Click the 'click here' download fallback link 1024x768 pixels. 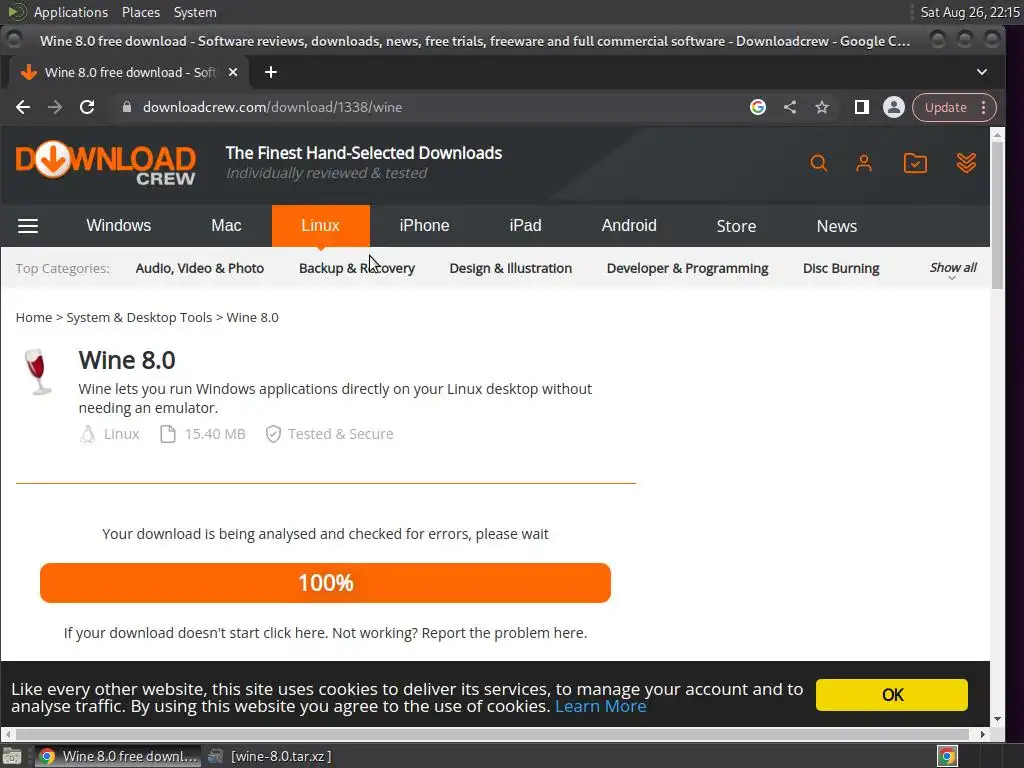[293, 633]
